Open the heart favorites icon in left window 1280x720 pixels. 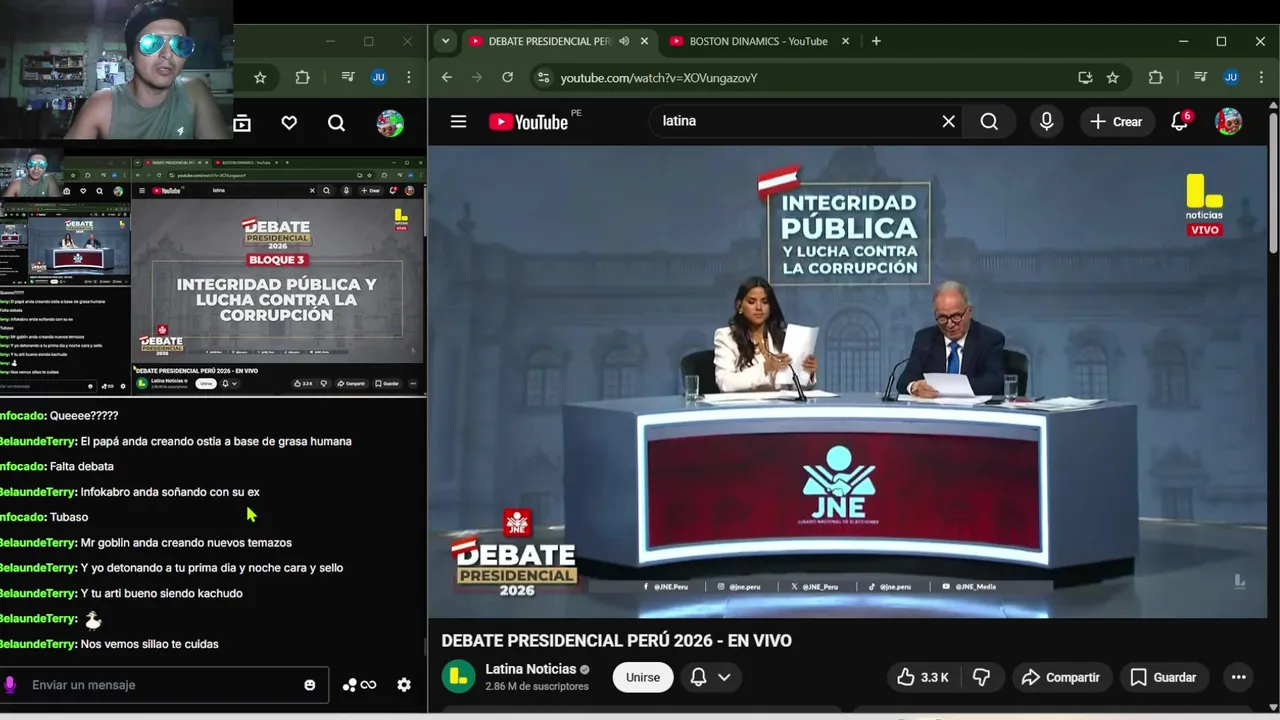[x=289, y=123]
